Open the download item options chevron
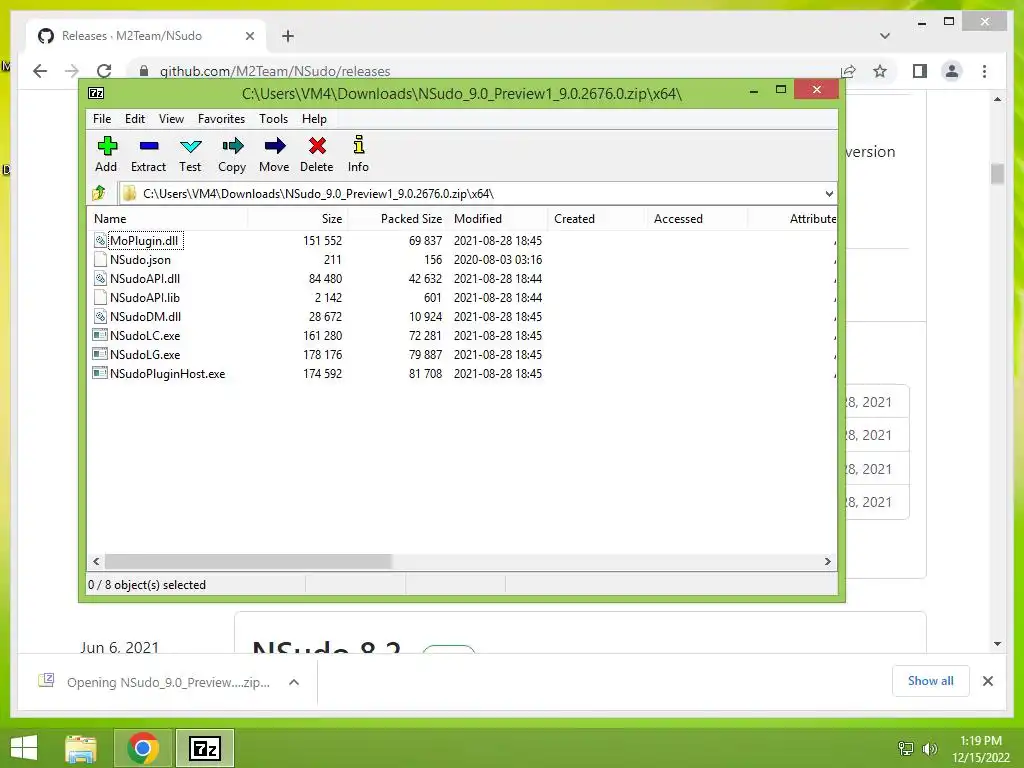1024x768 pixels. [x=294, y=682]
